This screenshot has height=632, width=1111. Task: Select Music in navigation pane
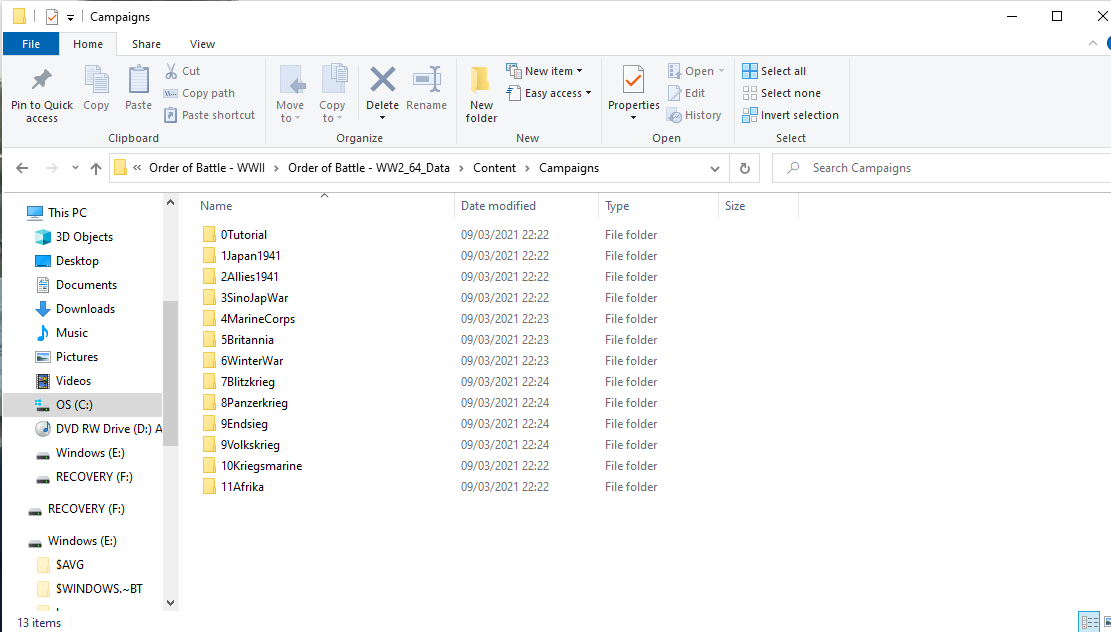(x=62, y=333)
